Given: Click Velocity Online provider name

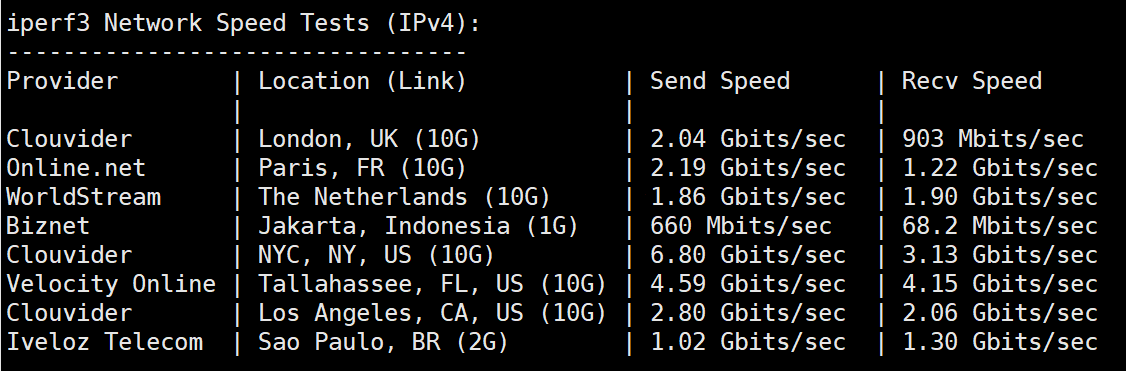Looking at the screenshot, I should (x=111, y=283).
